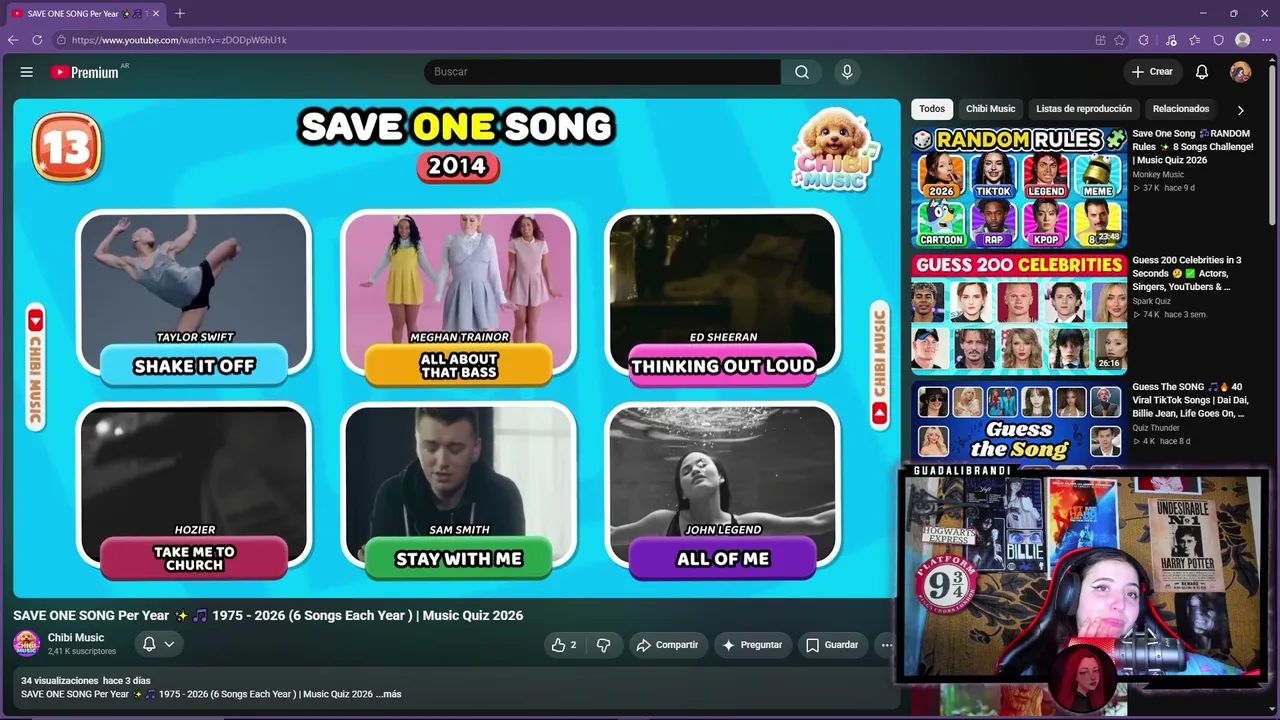Open browser extensions puzzle icon
The width and height of the screenshot is (1280, 720).
pos(1144,40)
